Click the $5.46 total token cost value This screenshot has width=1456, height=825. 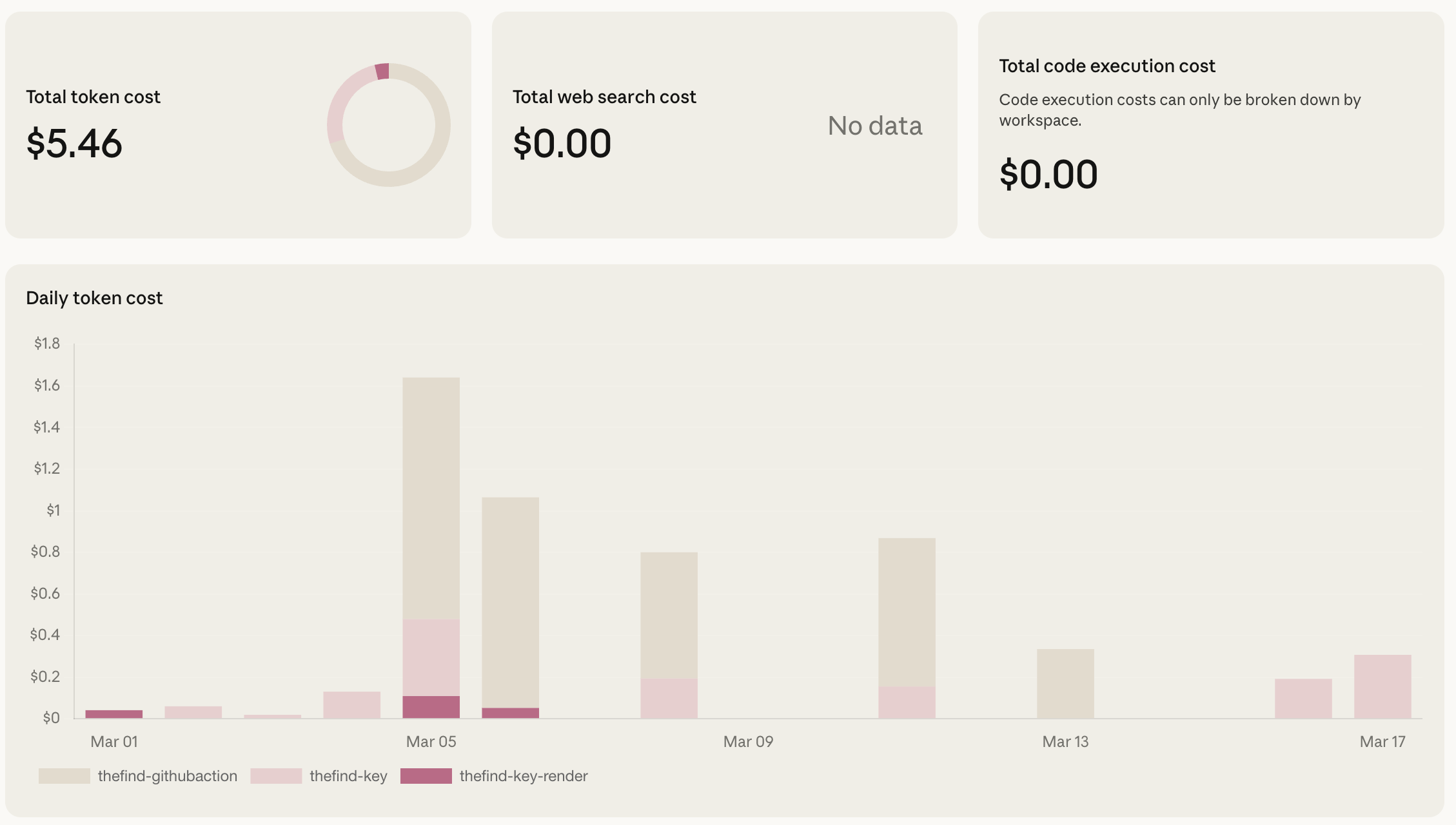74,143
